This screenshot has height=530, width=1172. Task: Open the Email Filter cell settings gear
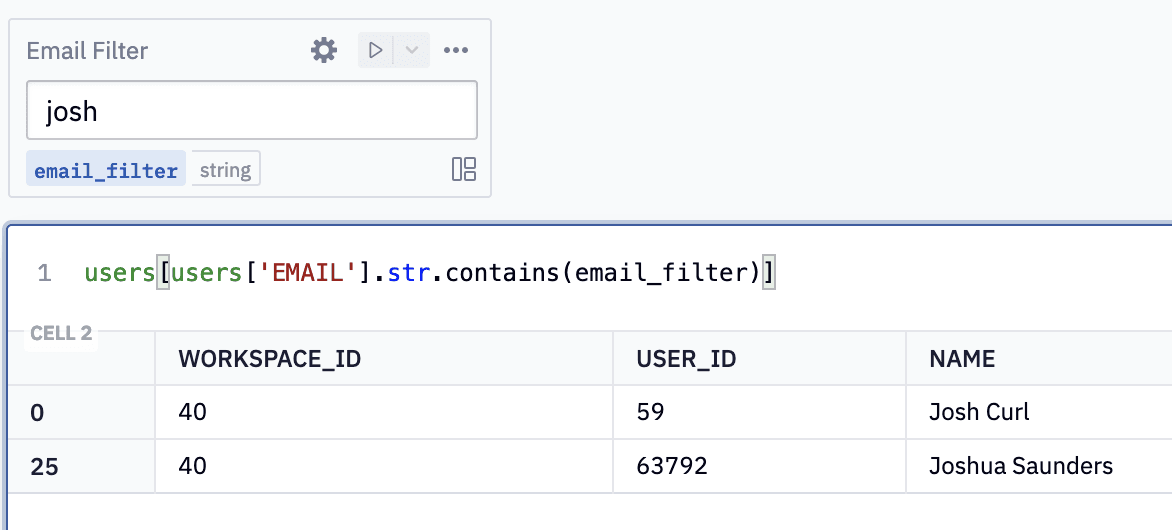point(324,50)
